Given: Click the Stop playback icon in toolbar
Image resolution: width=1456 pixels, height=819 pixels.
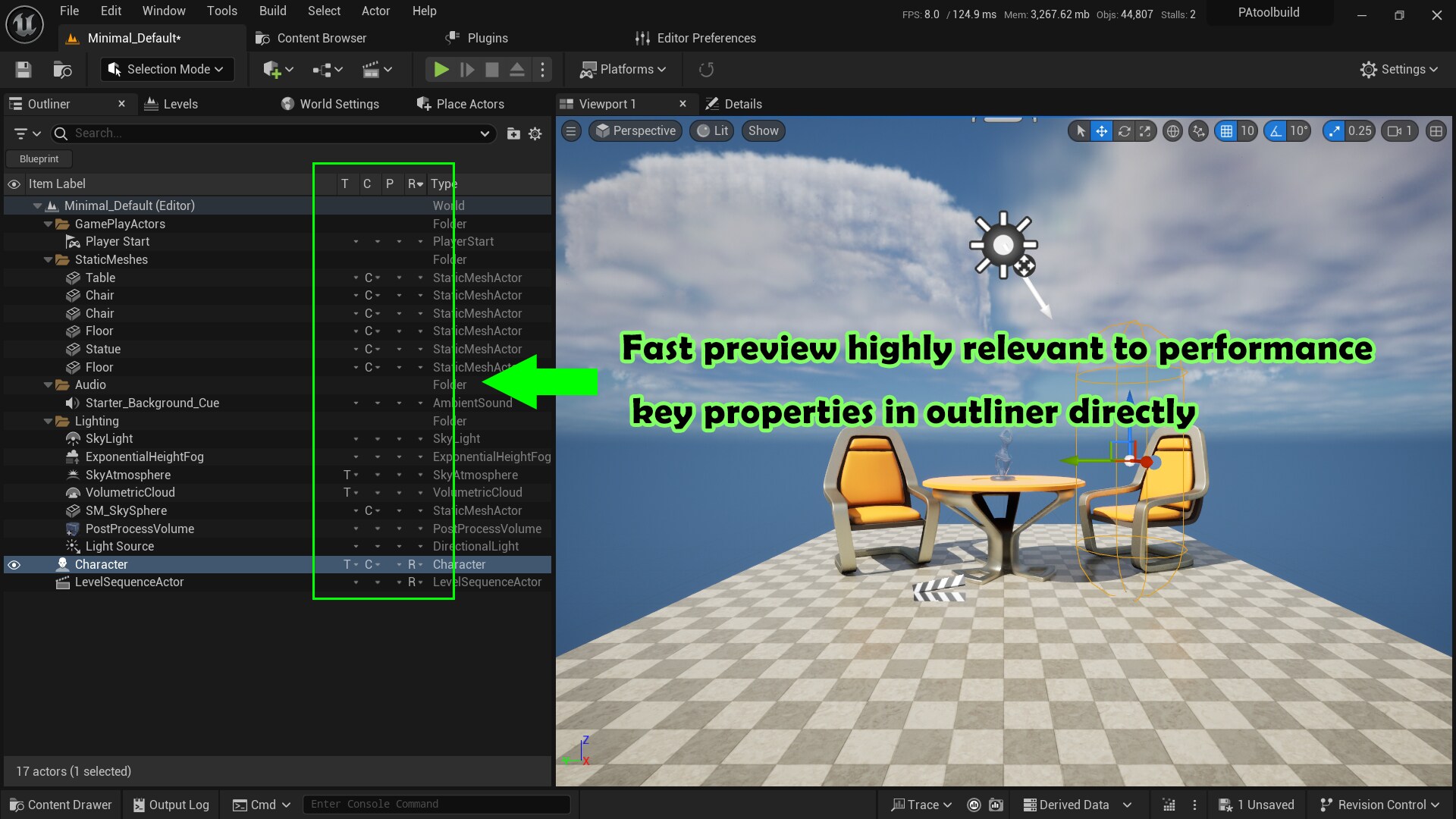Looking at the screenshot, I should 492,69.
